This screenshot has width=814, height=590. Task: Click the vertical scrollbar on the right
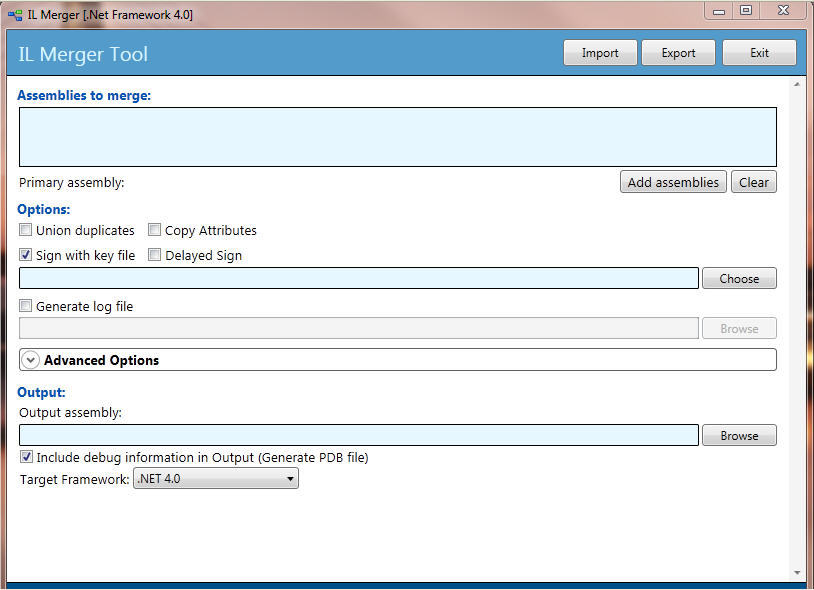[797, 300]
